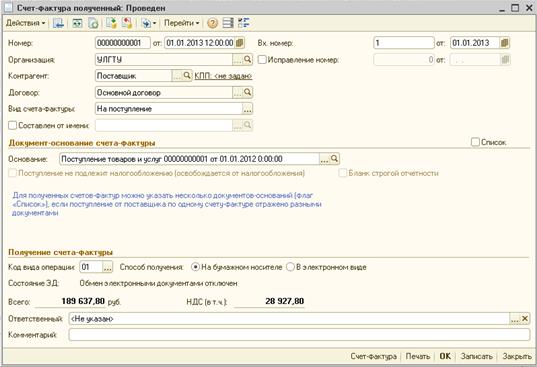Viewport: 537px width, 367px height.
Task: Click the magnifier icon beside Основание
Action: coord(334,159)
